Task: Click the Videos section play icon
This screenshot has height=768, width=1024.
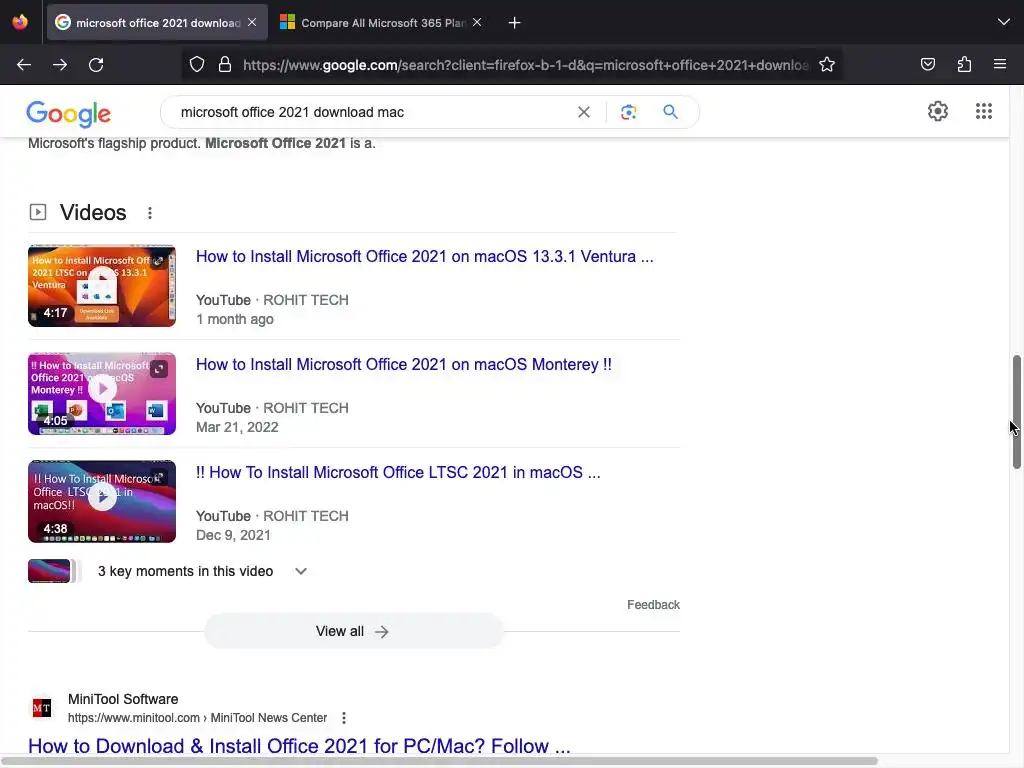Action: tap(38, 212)
